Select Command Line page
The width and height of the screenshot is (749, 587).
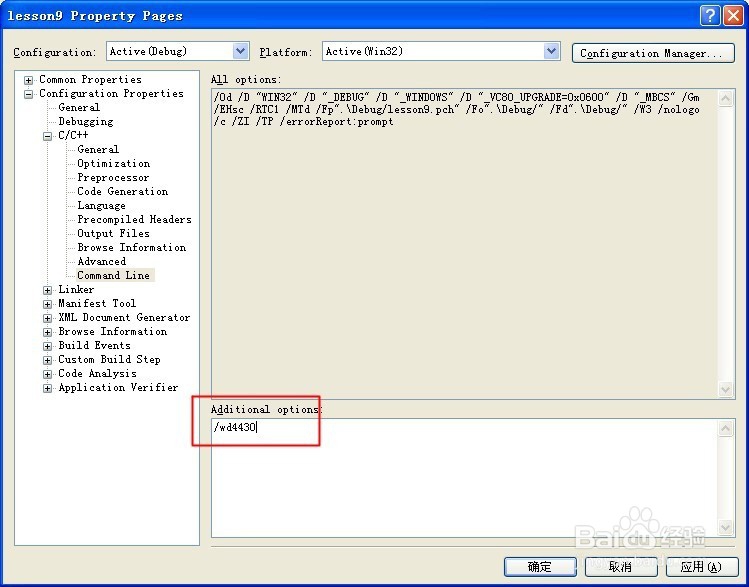pyautogui.click(x=114, y=275)
